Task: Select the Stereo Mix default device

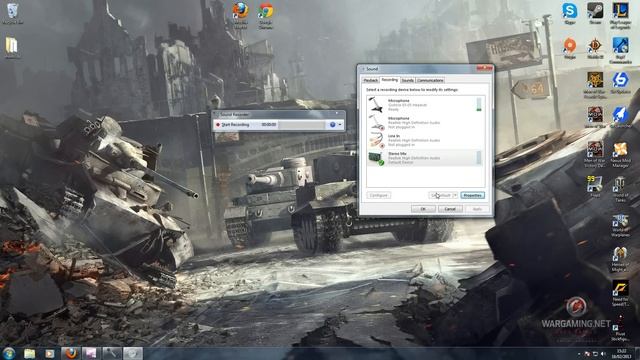Action: tap(424, 158)
